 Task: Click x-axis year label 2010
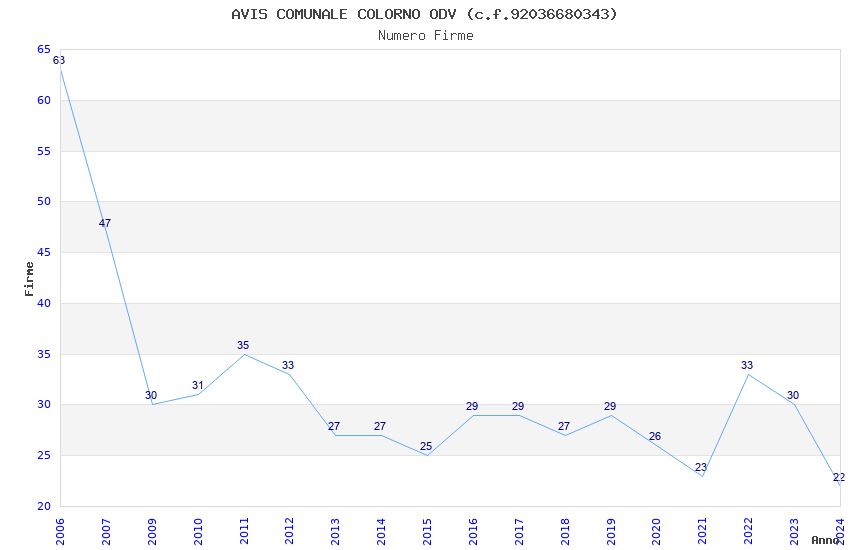point(198,531)
